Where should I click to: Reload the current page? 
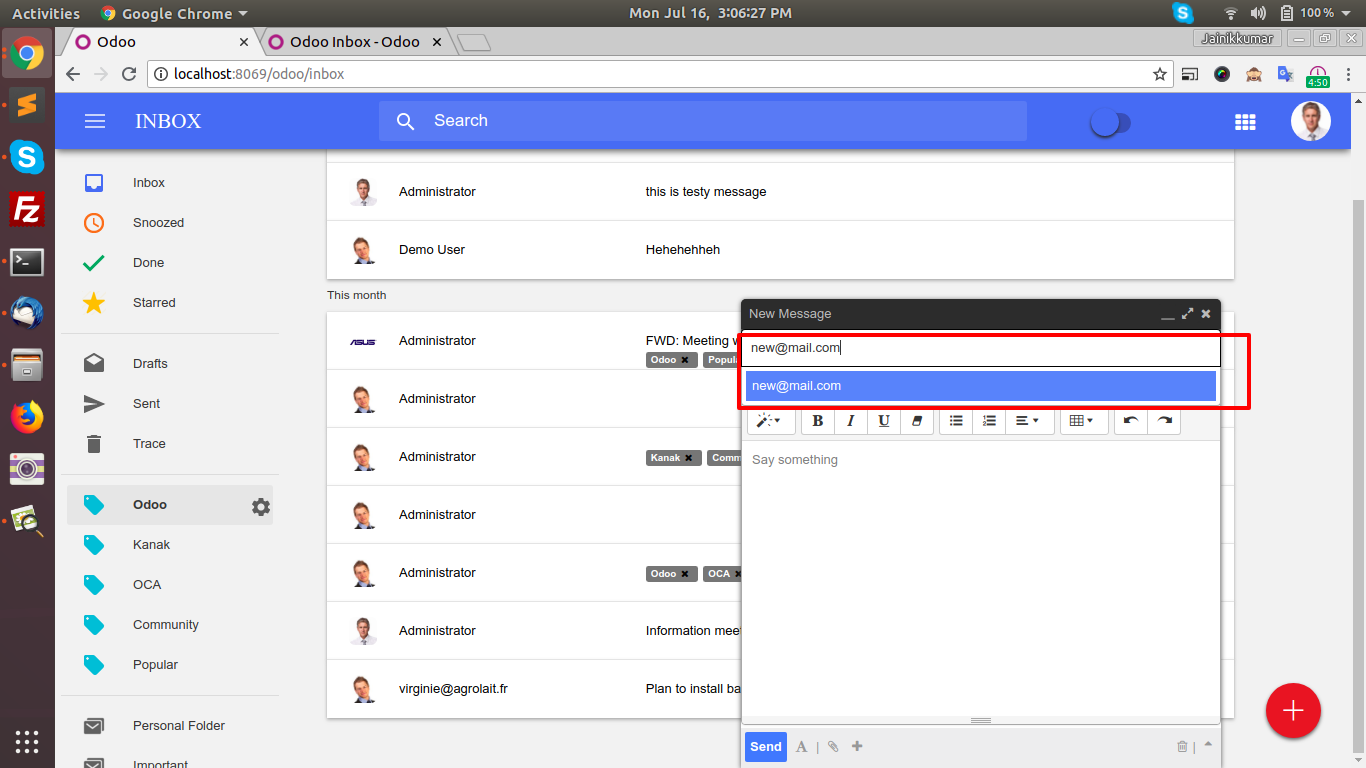(129, 74)
